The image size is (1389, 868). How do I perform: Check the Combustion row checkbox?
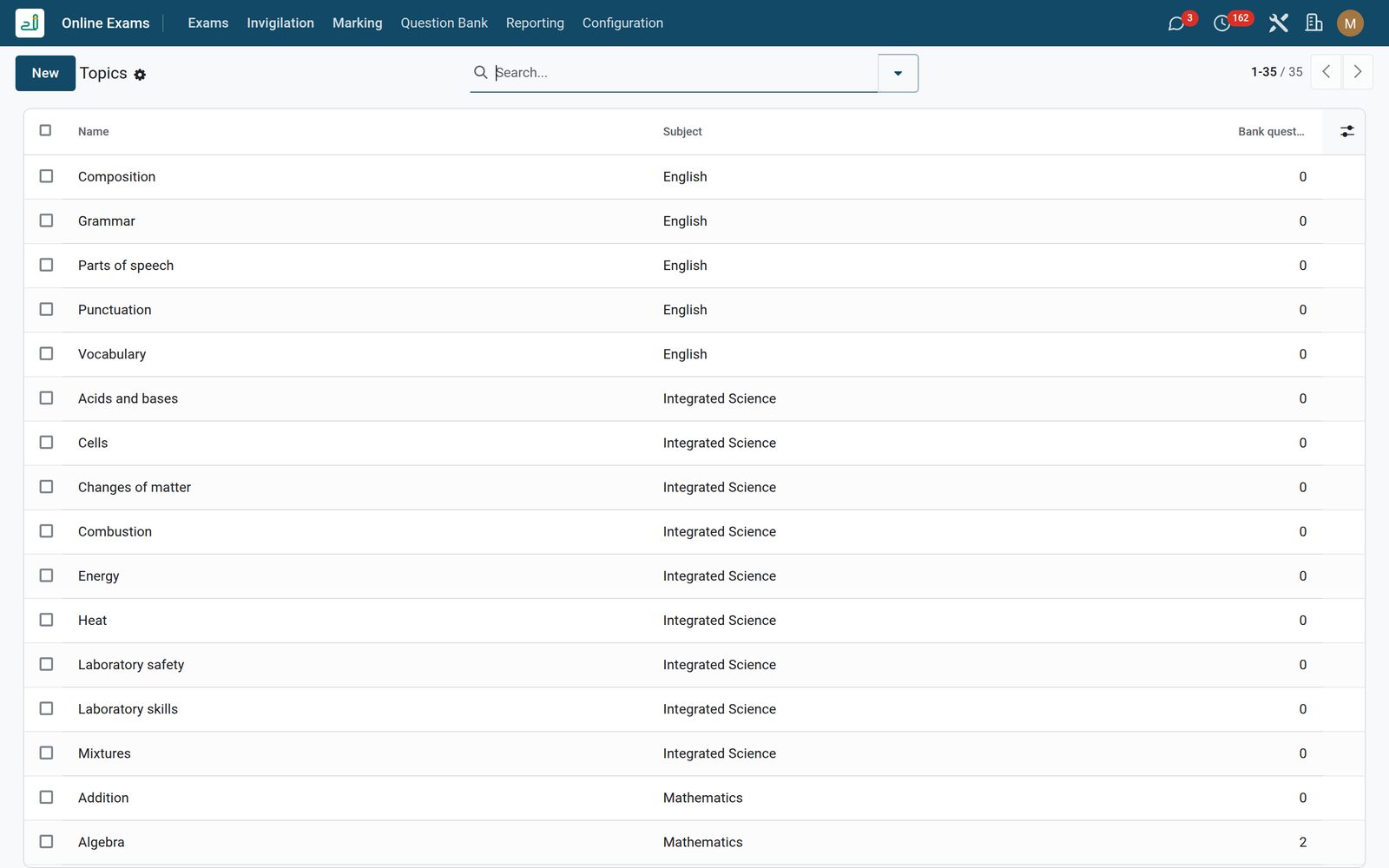[x=46, y=530]
